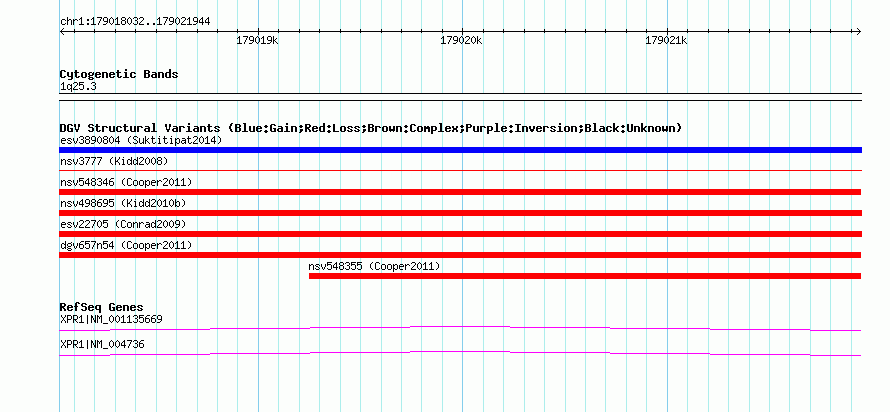This screenshot has height=412, width=890.
Task: Click the RefSeq Genes track title
Action: coord(102,308)
